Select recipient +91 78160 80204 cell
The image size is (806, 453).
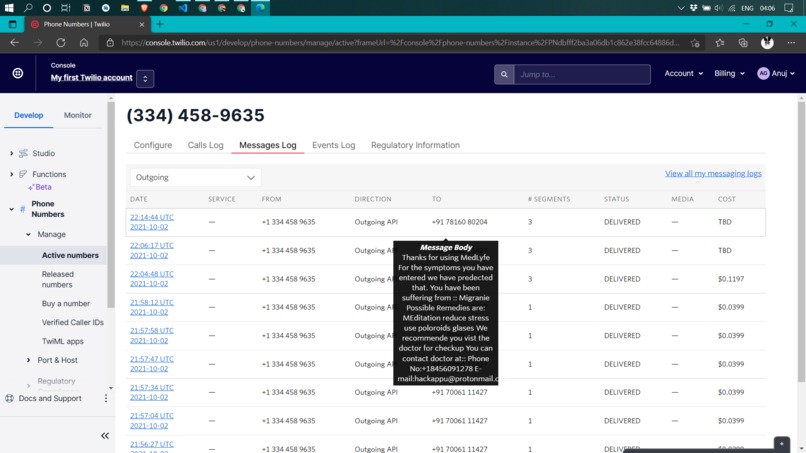(460, 222)
